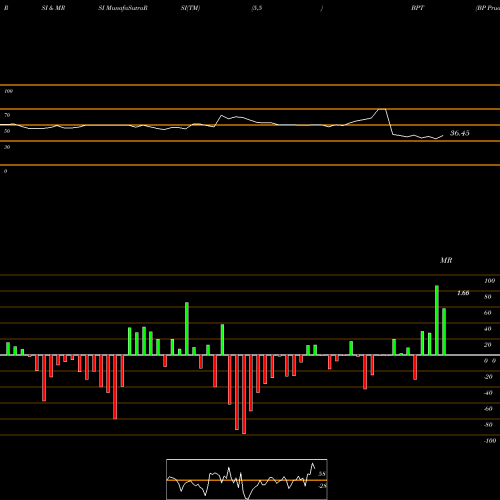Click the '(5,5' parameter text
Viewport: 500px width, 500px height.
tap(257, 8)
